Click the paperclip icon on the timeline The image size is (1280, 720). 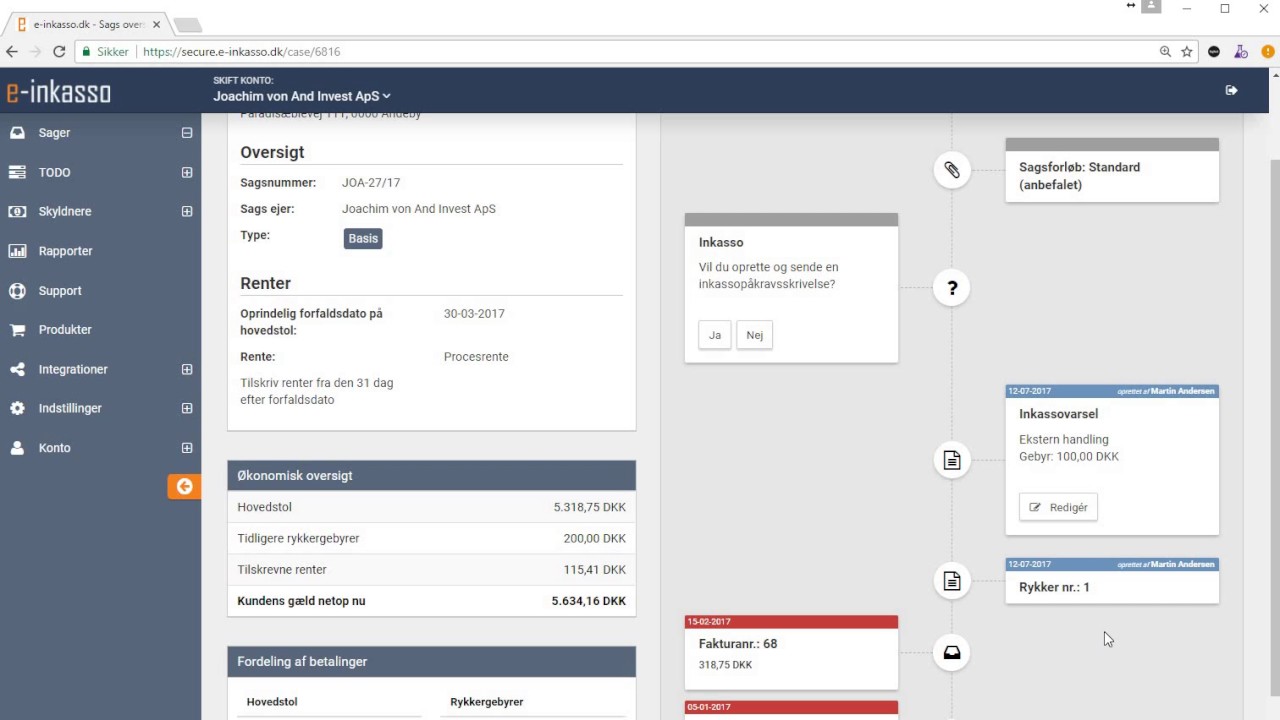(952, 170)
